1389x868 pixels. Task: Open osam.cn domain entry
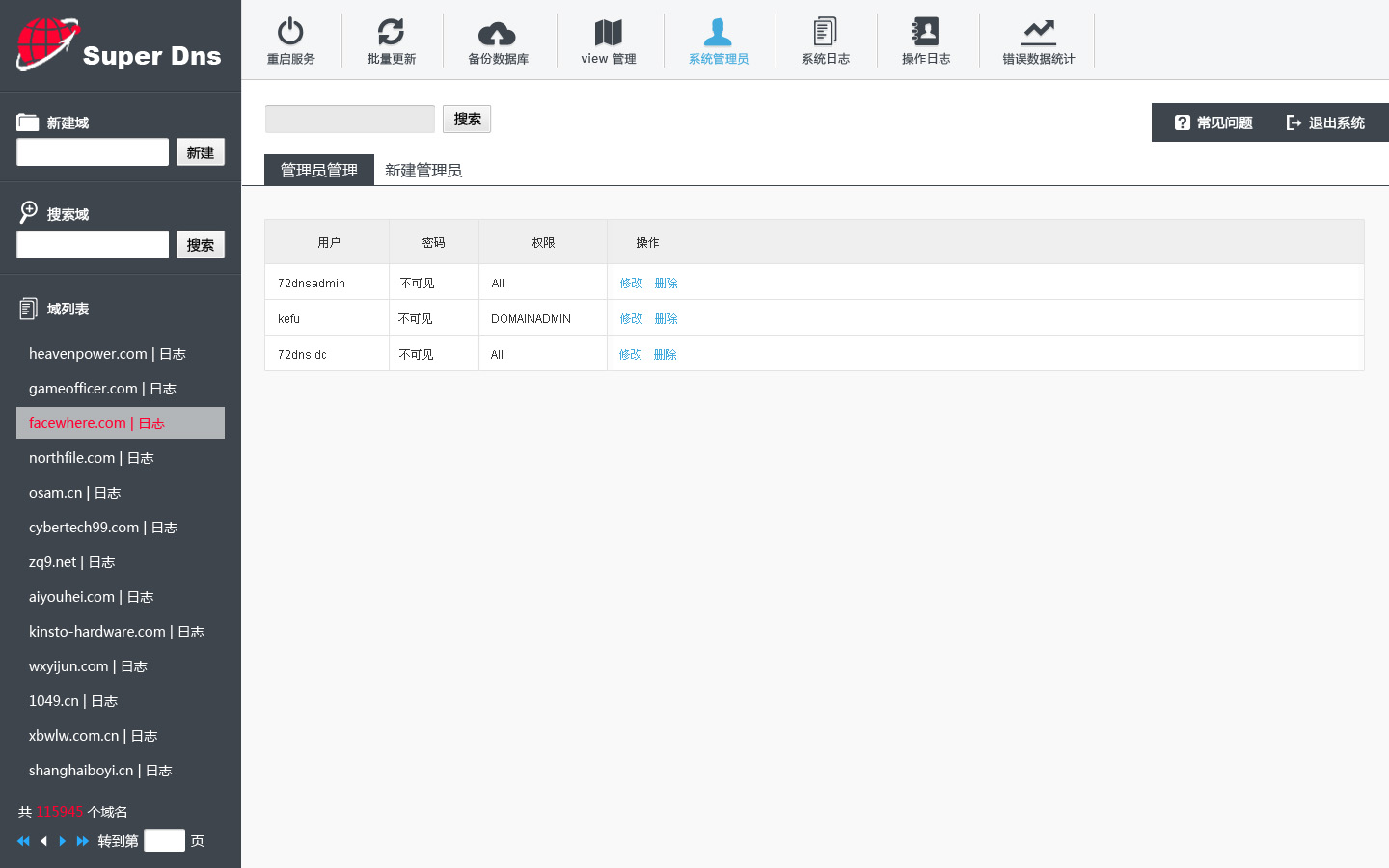tap(55, 493)
